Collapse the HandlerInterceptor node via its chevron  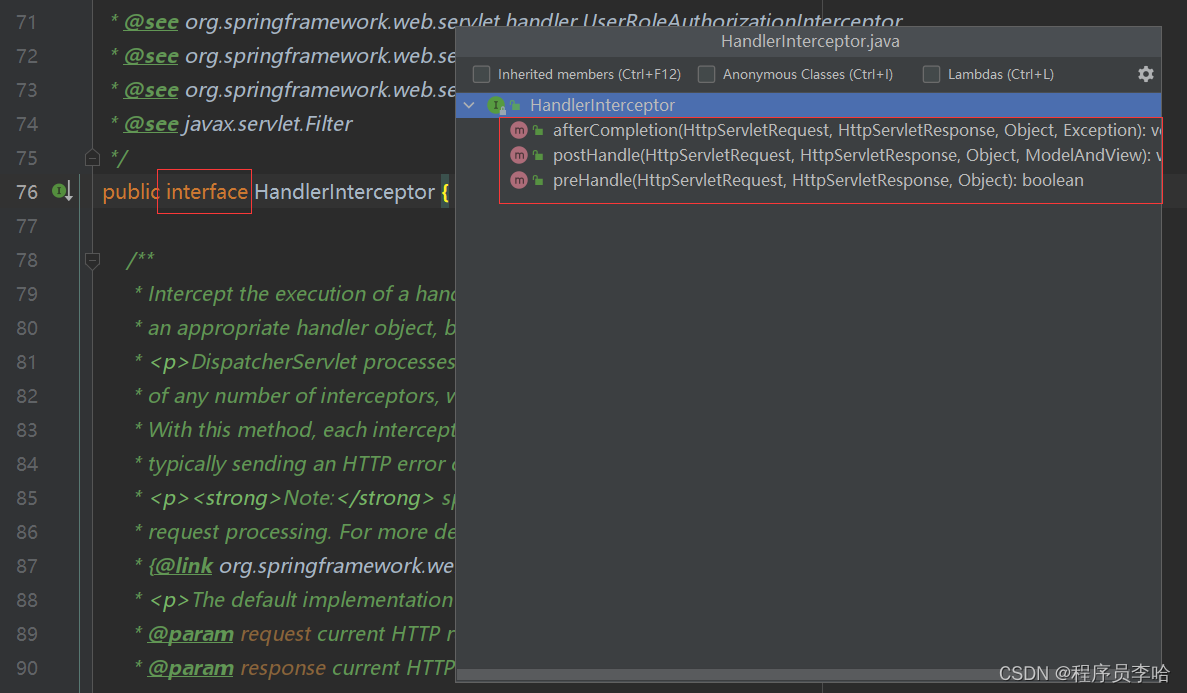(468, 104)
